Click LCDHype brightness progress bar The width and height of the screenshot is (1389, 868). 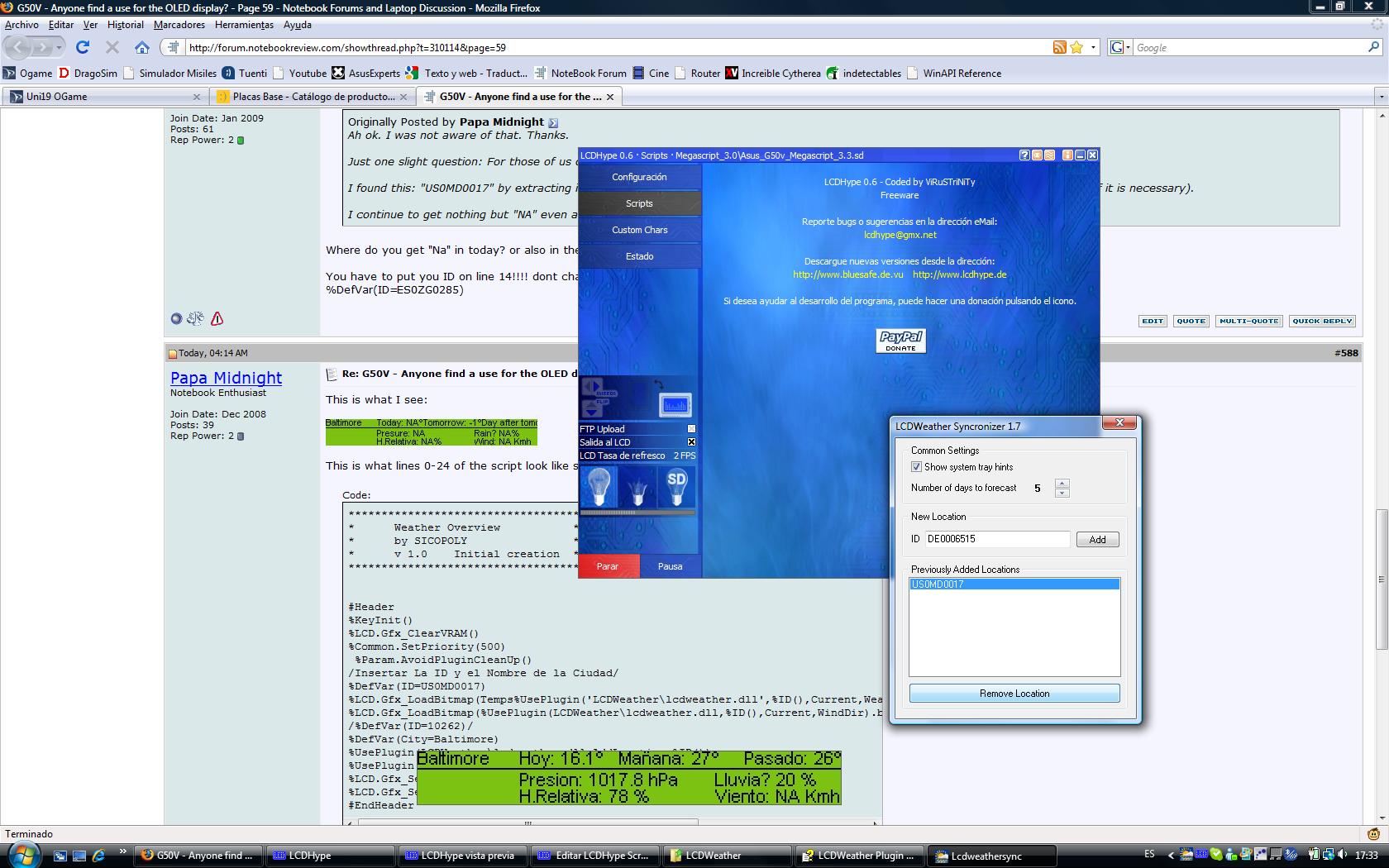click(637, 513)
